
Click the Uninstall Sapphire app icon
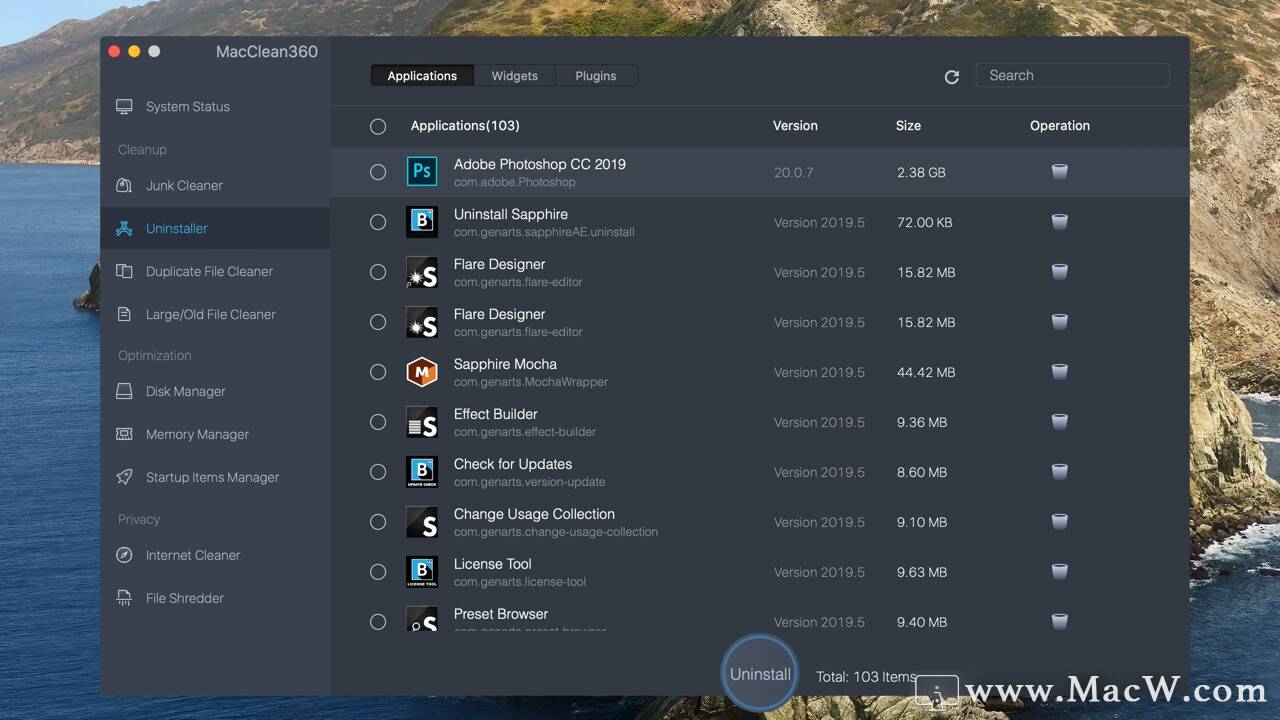(422, 222)
